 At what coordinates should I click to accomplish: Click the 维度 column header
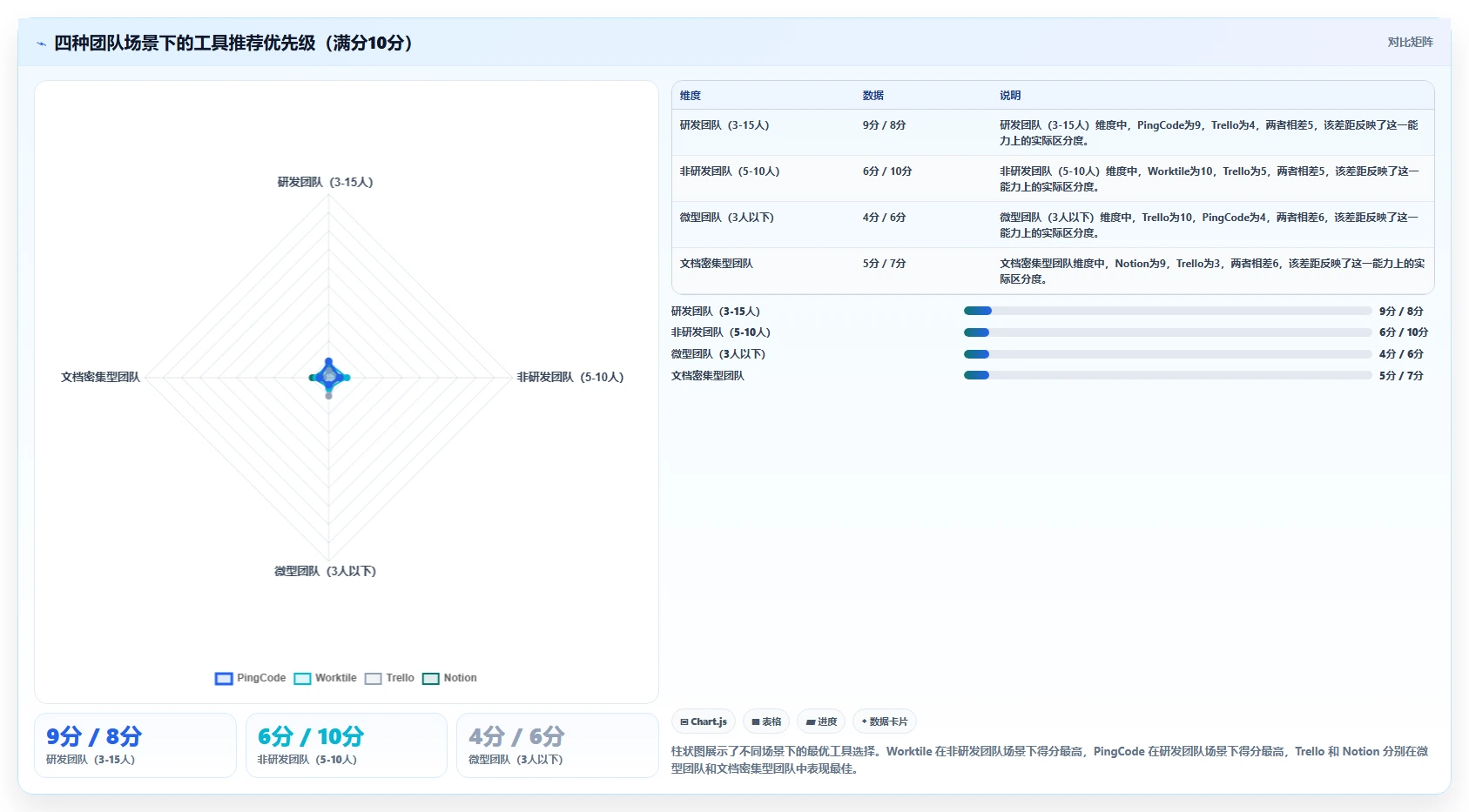tap(691, 96)
